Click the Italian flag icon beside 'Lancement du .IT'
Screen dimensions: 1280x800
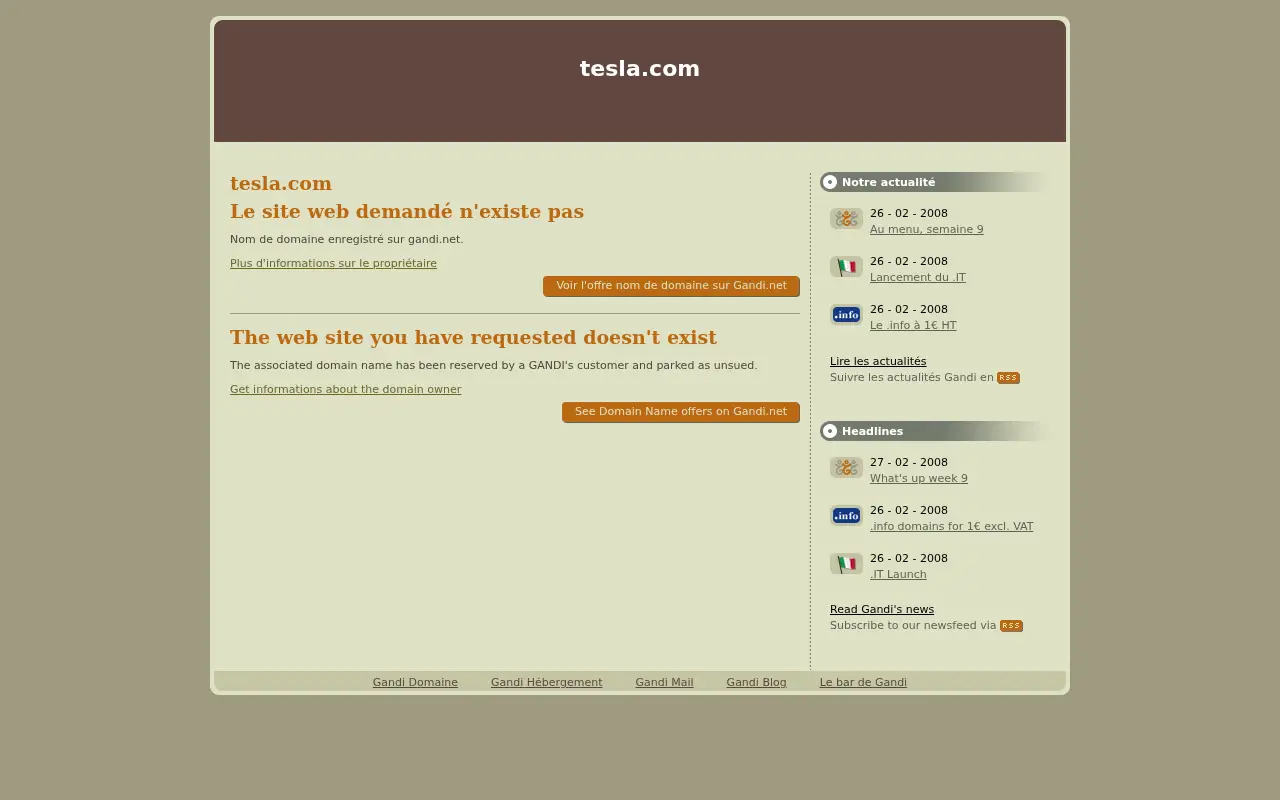pyautogui.click(x=846, y=267)
